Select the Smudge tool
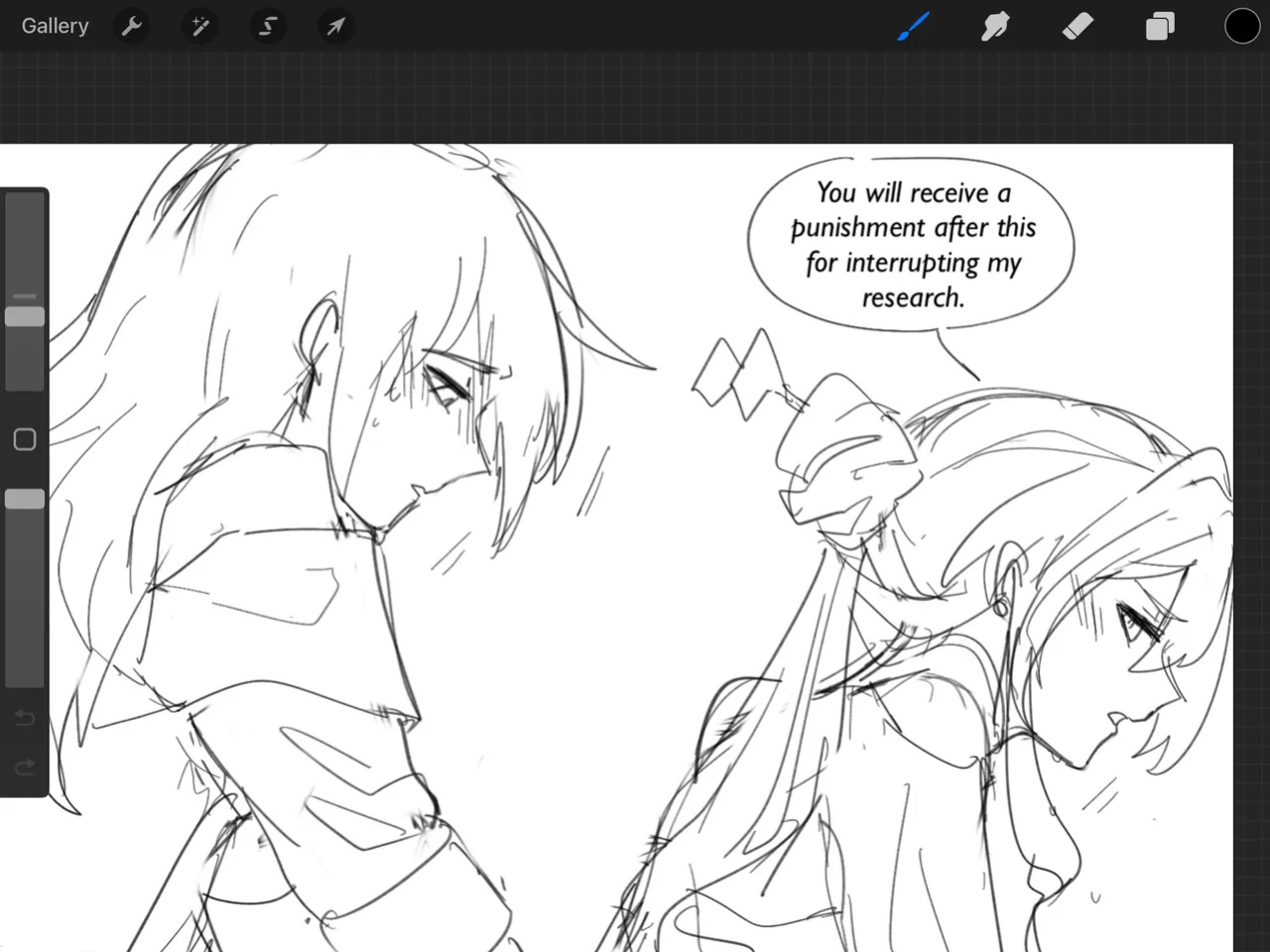The image size is (1270, 952). (995, 26)
